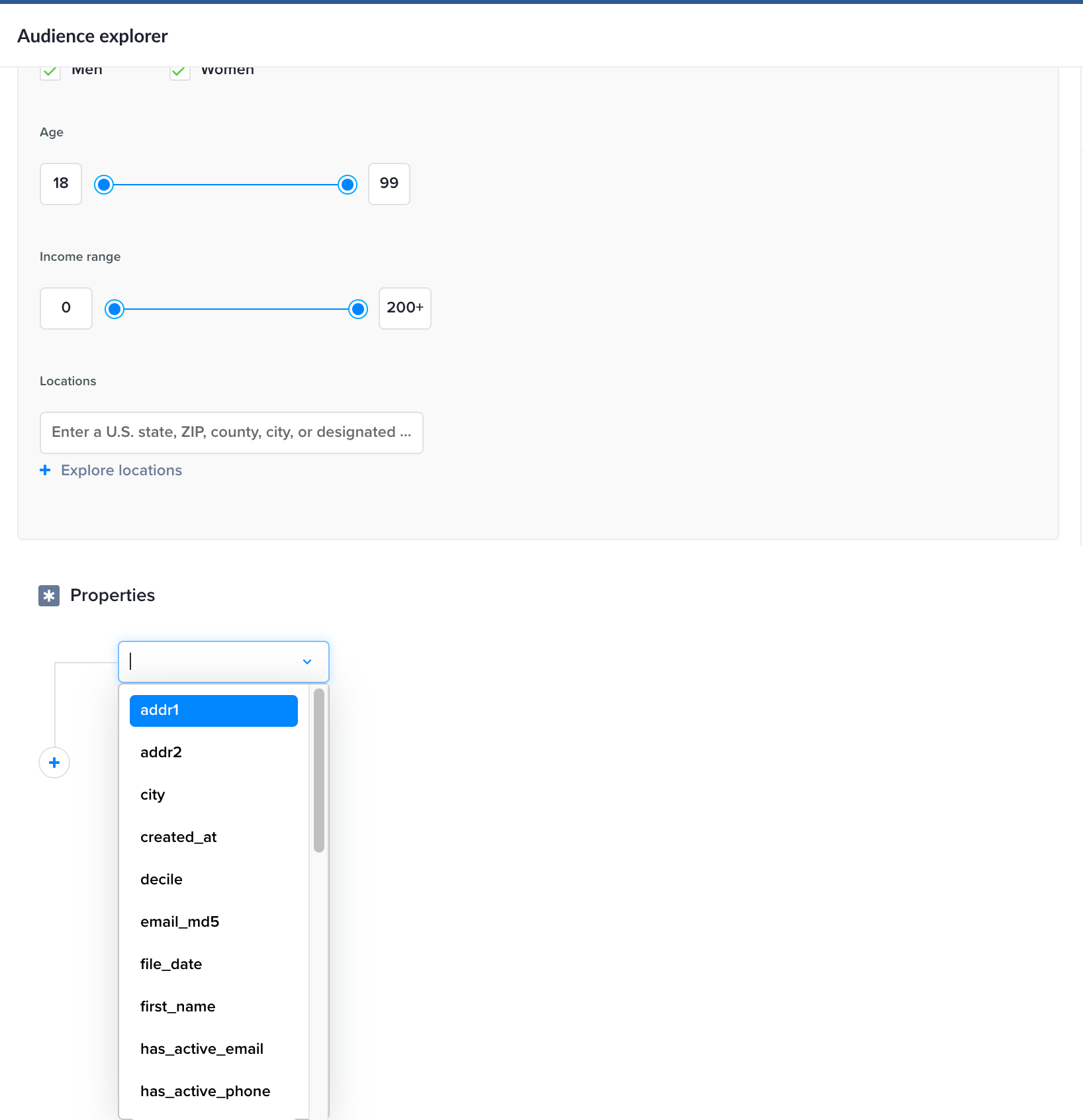
Task: Click the plus icon beside Explore locations
Action: tap(45, 470)
